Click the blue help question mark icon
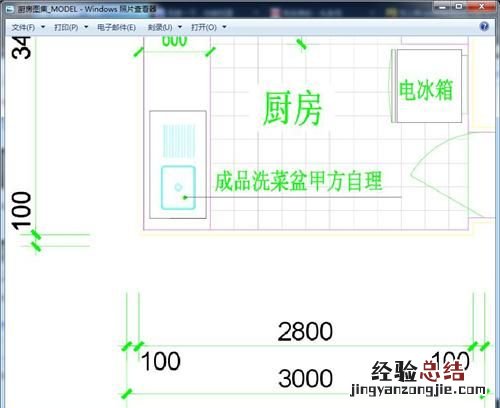This screenshot has width=500, height=408. (x=484, y=27)
